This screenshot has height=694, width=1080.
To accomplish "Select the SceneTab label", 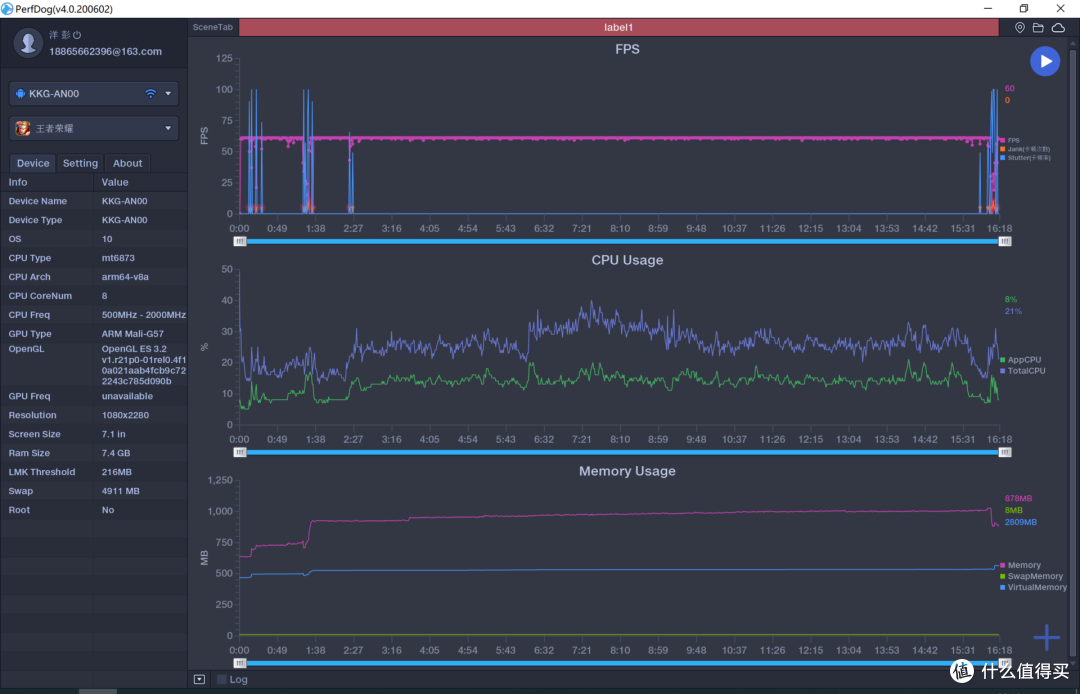I will click(x=213, y=28).
